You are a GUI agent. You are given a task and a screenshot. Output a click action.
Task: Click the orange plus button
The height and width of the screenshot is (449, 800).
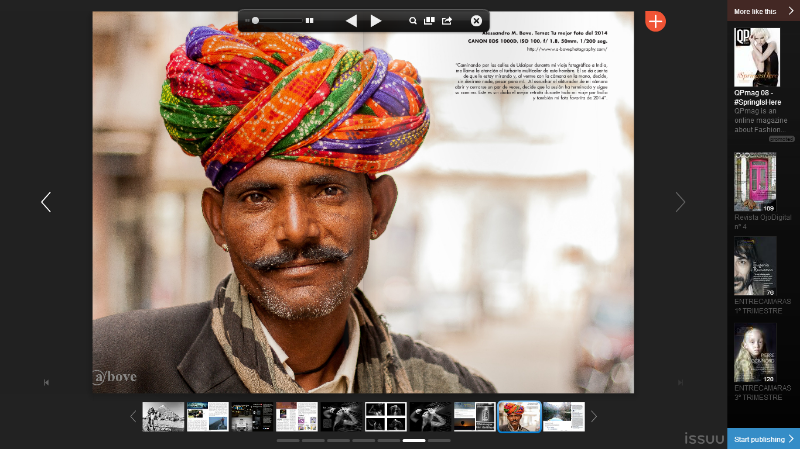655,21
